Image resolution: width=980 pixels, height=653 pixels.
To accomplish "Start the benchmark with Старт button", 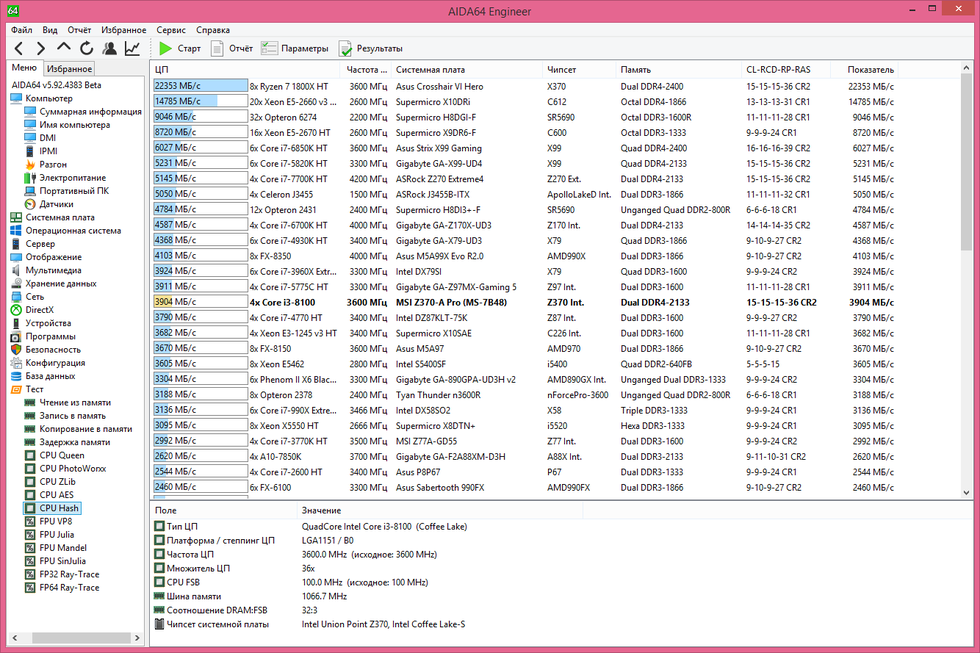I will pos(180,48).
